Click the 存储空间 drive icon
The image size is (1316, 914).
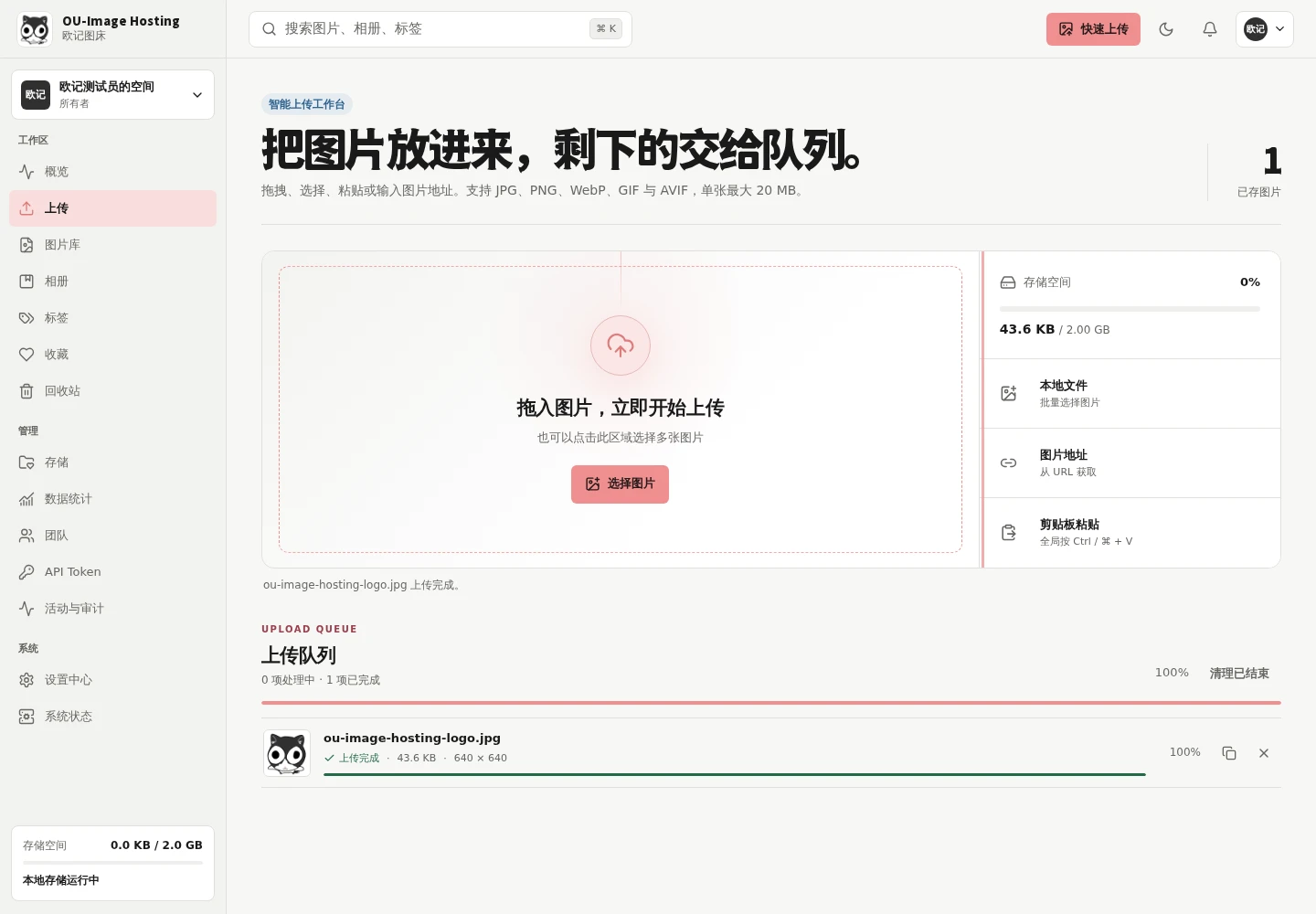[1008, 282]
